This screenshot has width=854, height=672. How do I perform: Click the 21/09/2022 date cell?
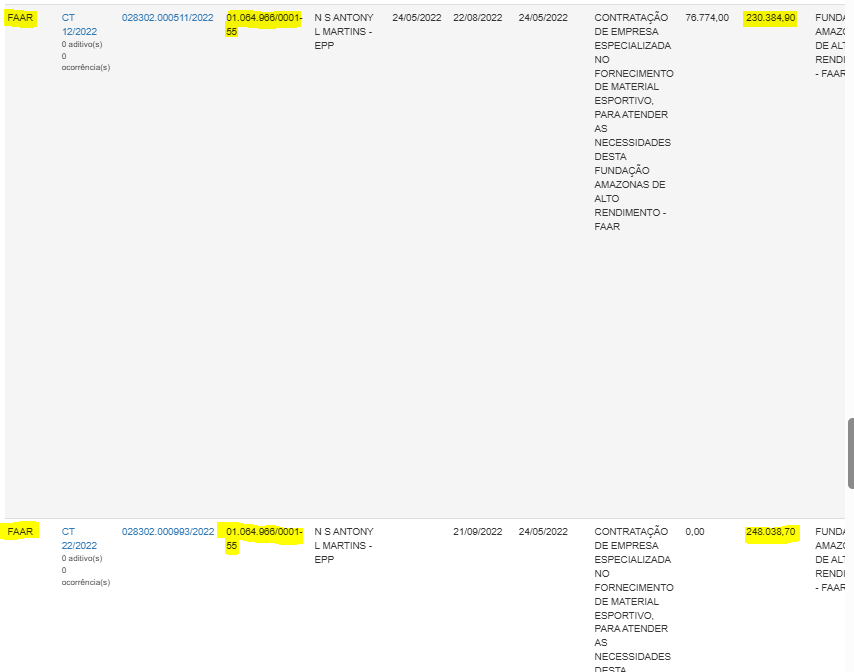[x=477, y=532]
